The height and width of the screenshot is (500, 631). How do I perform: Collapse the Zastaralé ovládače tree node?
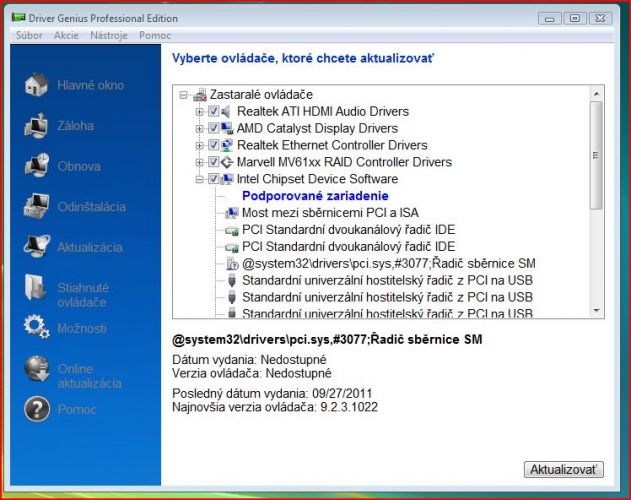click(184, 95)
